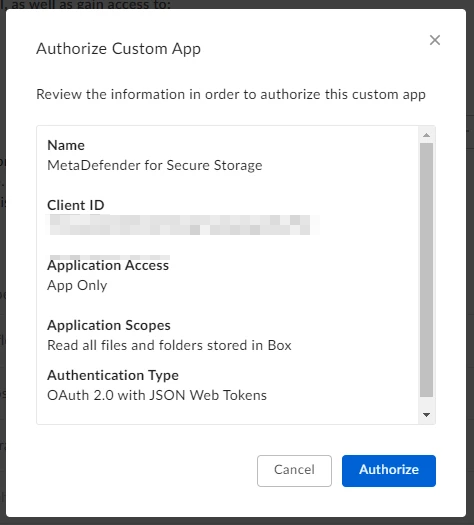Click the Read all files scope text
Viewport: 474px width, 525px height.
[169, 345]
